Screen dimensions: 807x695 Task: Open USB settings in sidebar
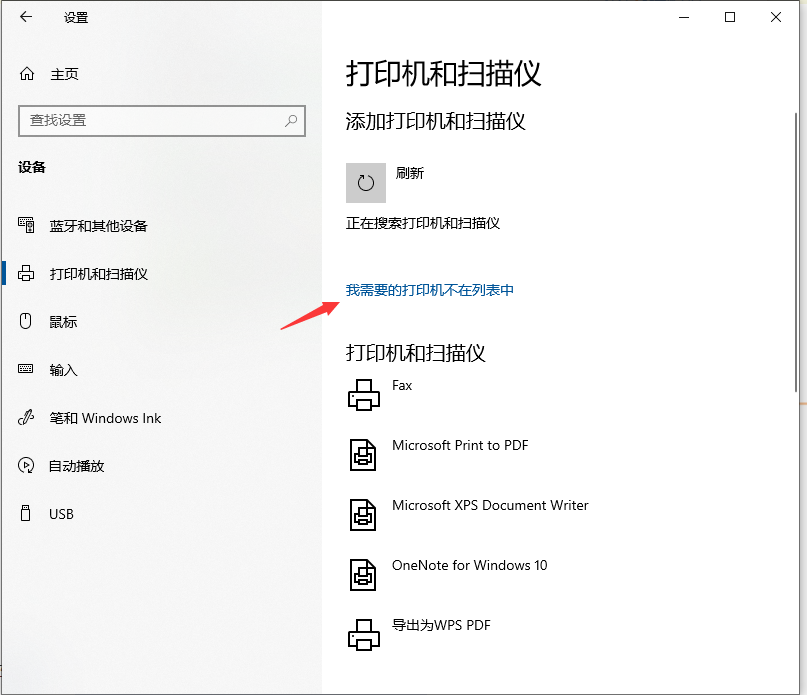coord(62,514)
